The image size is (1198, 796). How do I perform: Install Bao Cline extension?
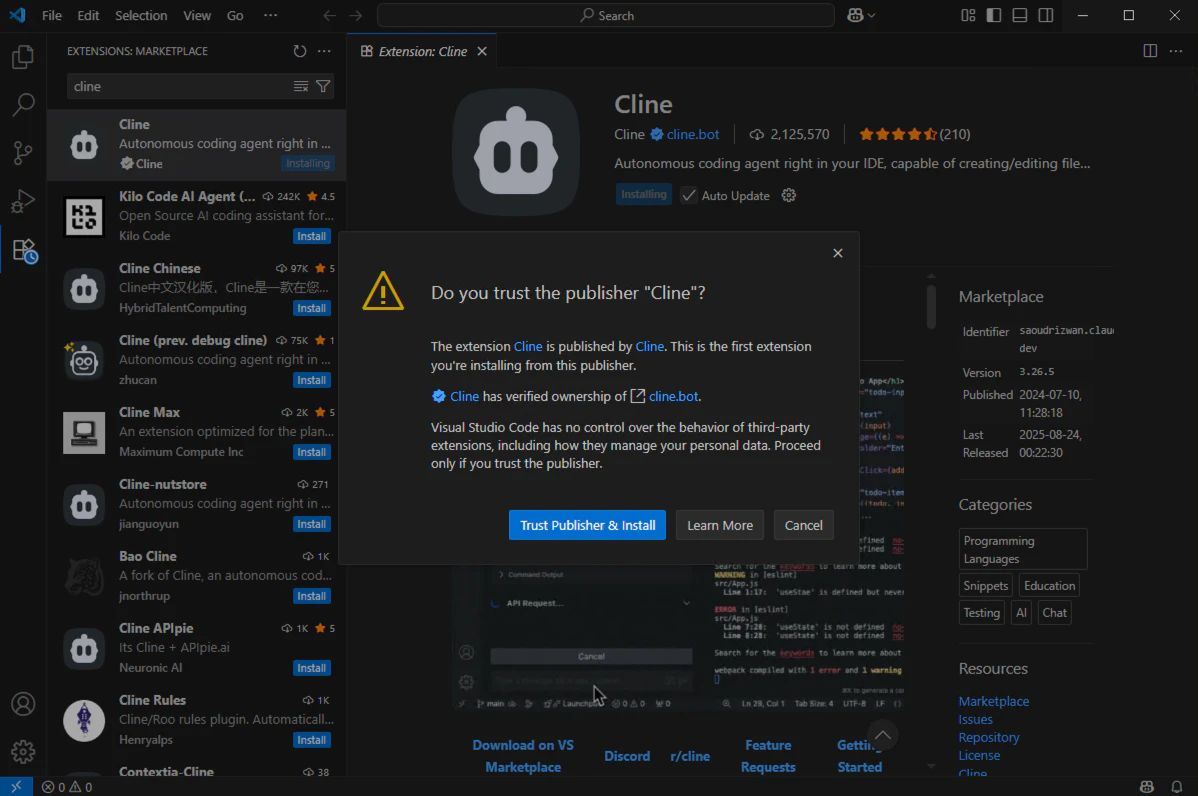coord(312,596)
